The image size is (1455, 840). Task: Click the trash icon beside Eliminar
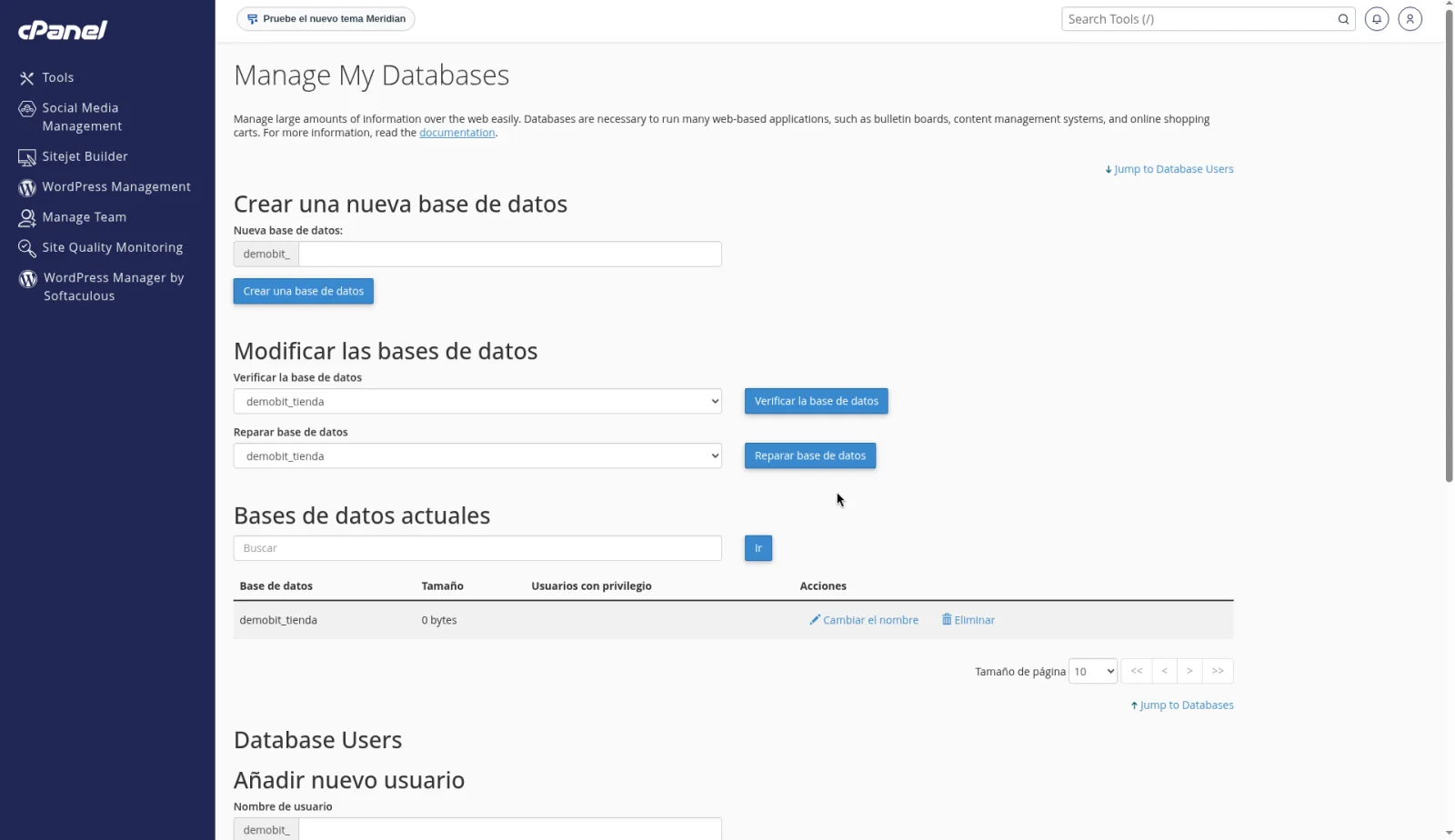click(x=947, y=620)
